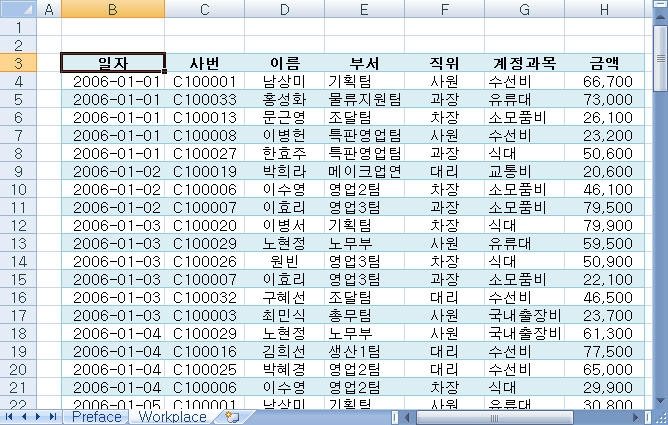The image size is (668, 425).
Task: Click horizontal scrollbar left arrow
Action: tap(408, 417)
